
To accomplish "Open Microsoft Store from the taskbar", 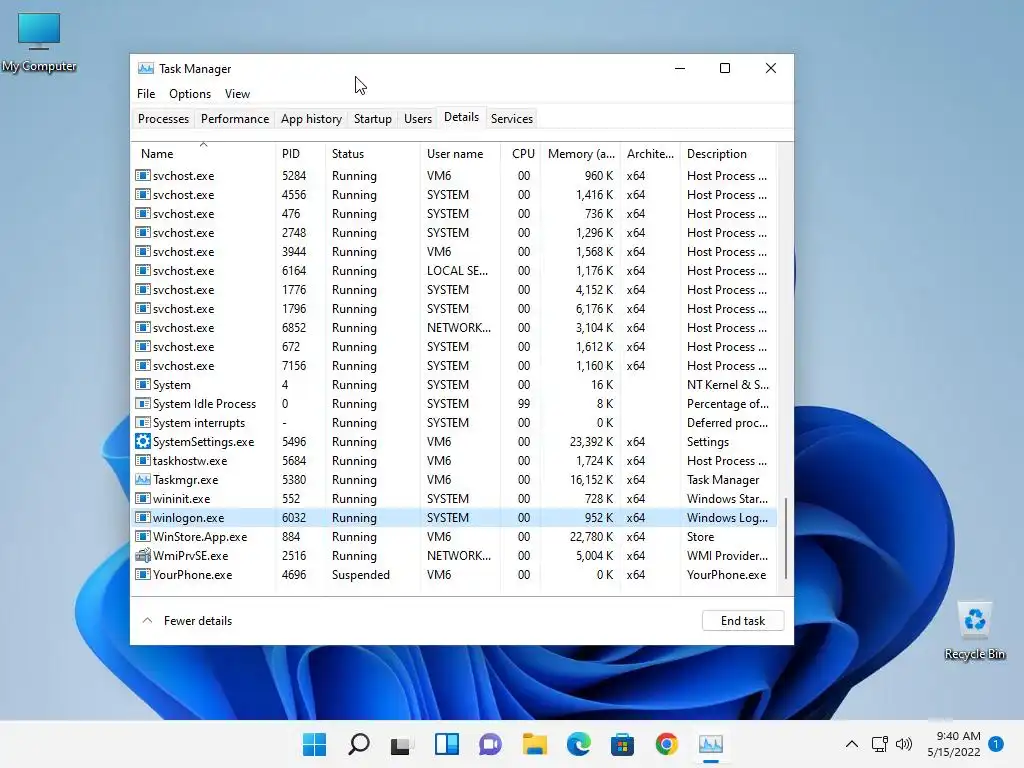I will pyautogui.click(x=622, y=744).
